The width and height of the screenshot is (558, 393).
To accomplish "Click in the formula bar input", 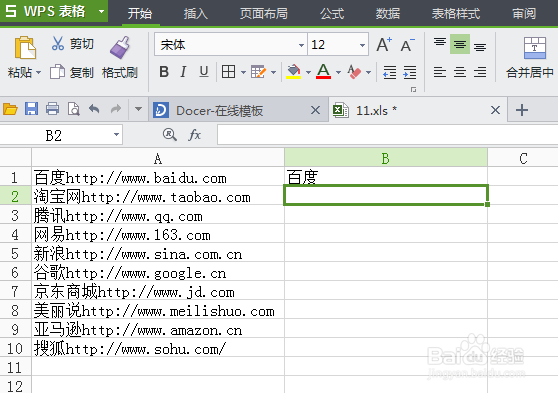I will click(387, 135).
